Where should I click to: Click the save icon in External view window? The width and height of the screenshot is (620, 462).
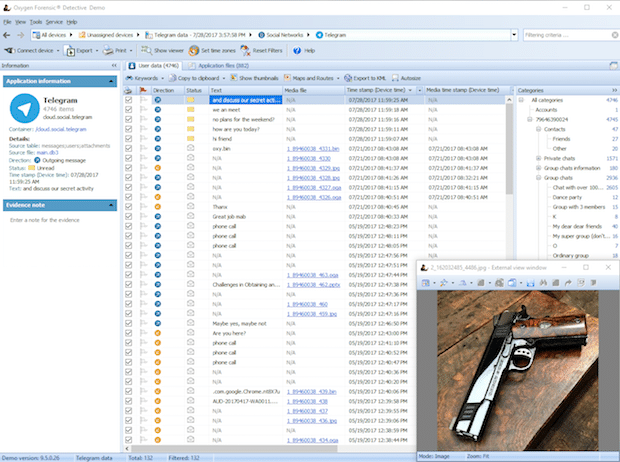point(531,283)
